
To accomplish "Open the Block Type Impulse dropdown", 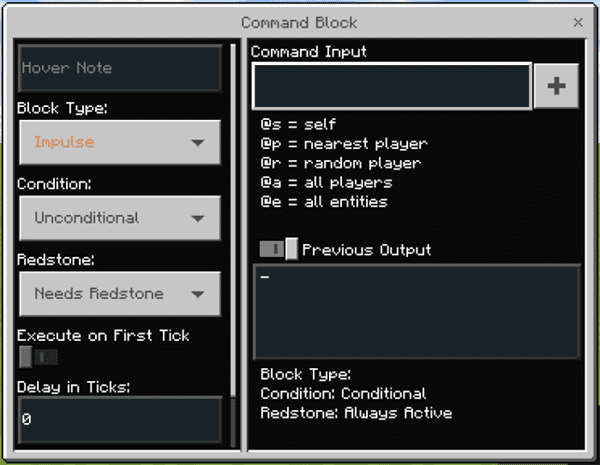I will (120, 142).
